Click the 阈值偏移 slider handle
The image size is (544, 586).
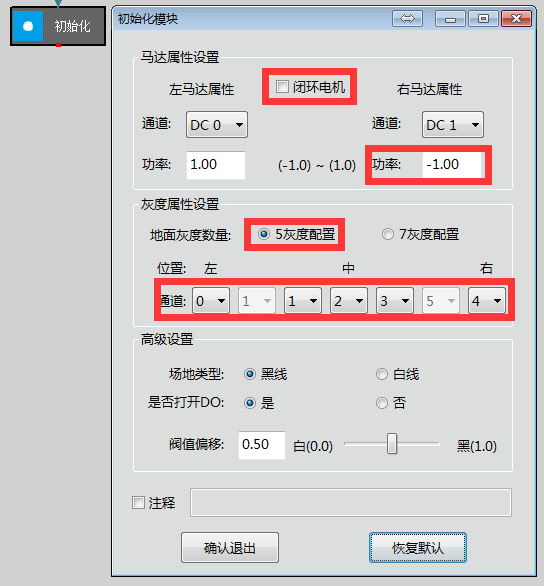coord(392,444)
